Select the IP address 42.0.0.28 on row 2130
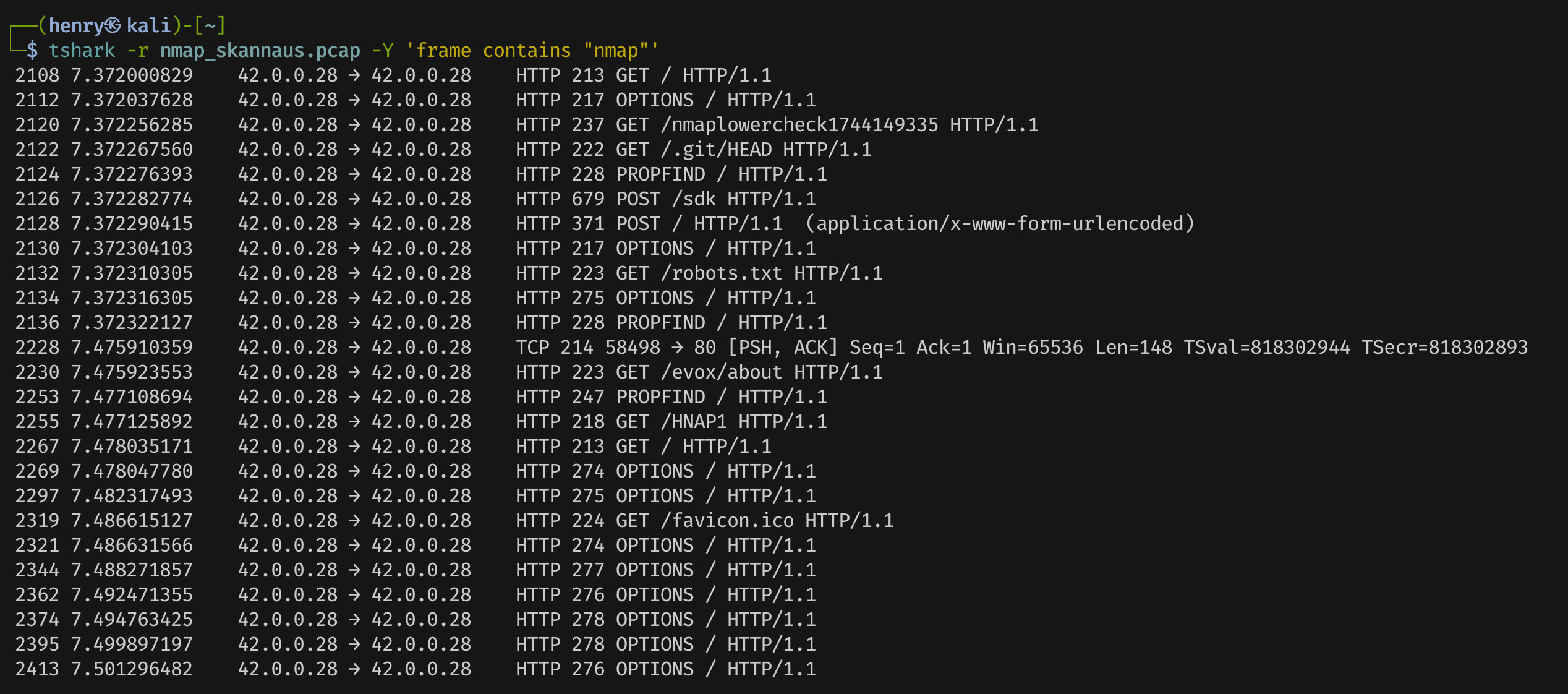This screenshot has width=1568, height=694. [x=288, y=248]
